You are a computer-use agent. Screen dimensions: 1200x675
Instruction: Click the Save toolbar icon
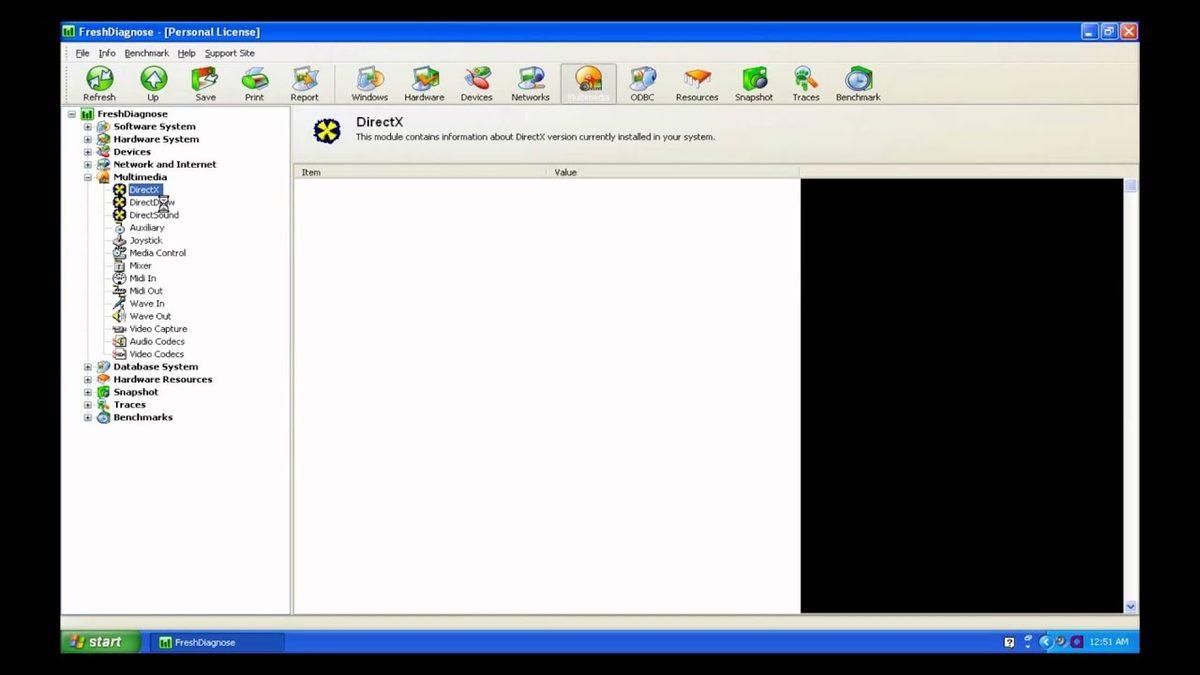tap(205, 84)
